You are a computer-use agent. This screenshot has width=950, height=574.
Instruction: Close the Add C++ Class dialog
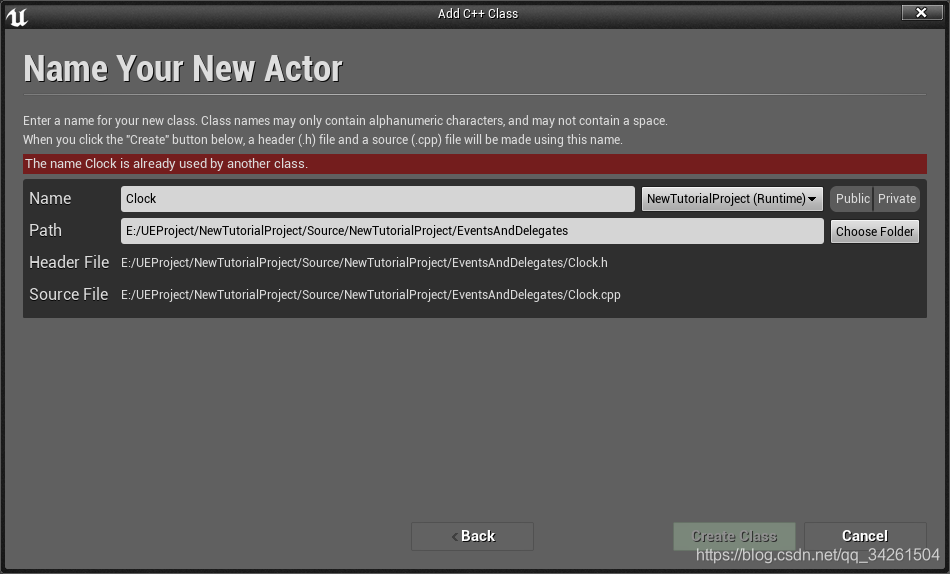coord(922,12)
